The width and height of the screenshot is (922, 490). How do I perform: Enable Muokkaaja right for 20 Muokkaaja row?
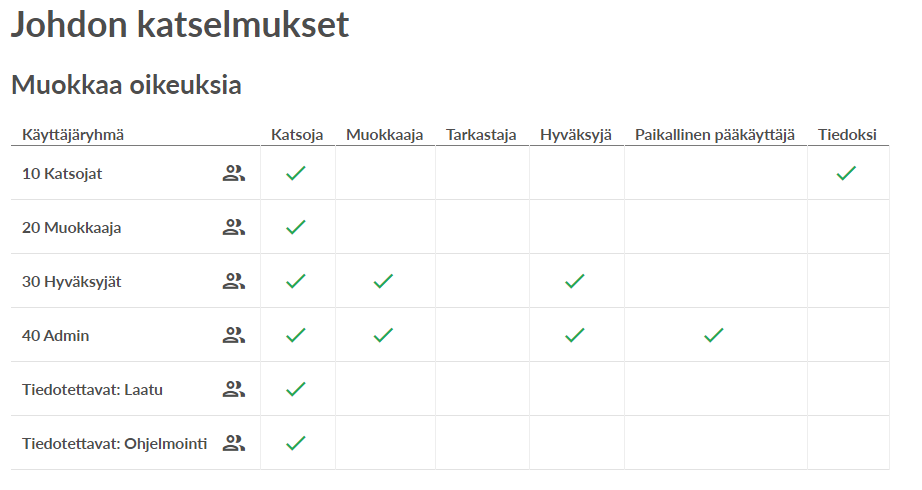coord(385,228)
